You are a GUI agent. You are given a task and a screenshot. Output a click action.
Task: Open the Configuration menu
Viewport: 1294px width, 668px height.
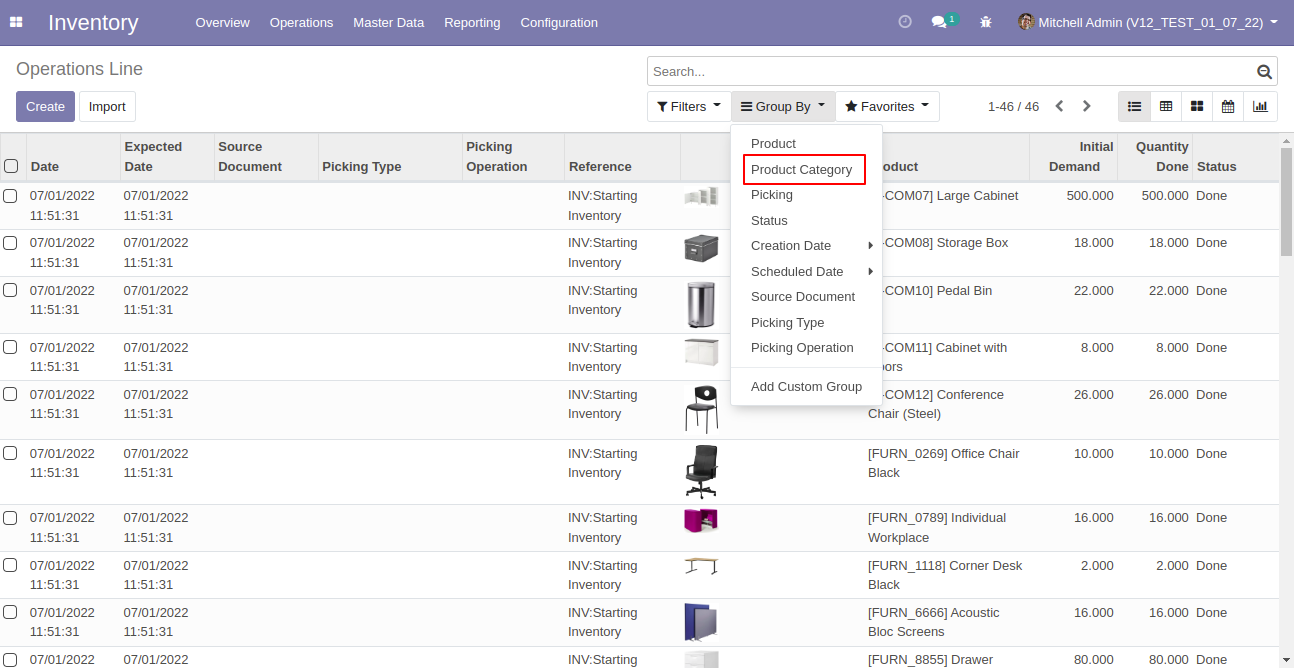(559, 22)
